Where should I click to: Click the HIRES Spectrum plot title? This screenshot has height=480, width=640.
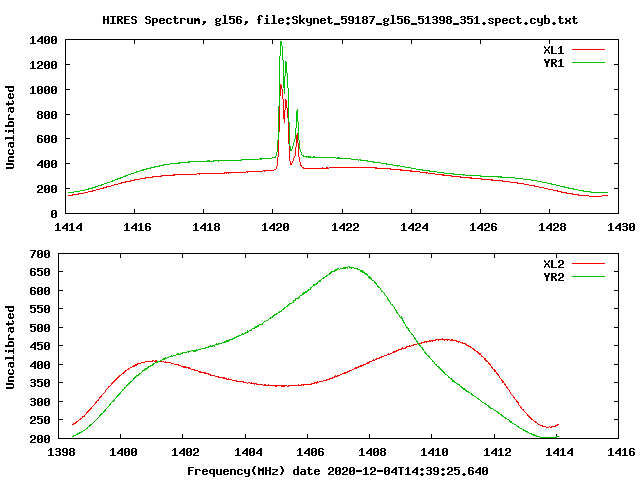340,20
